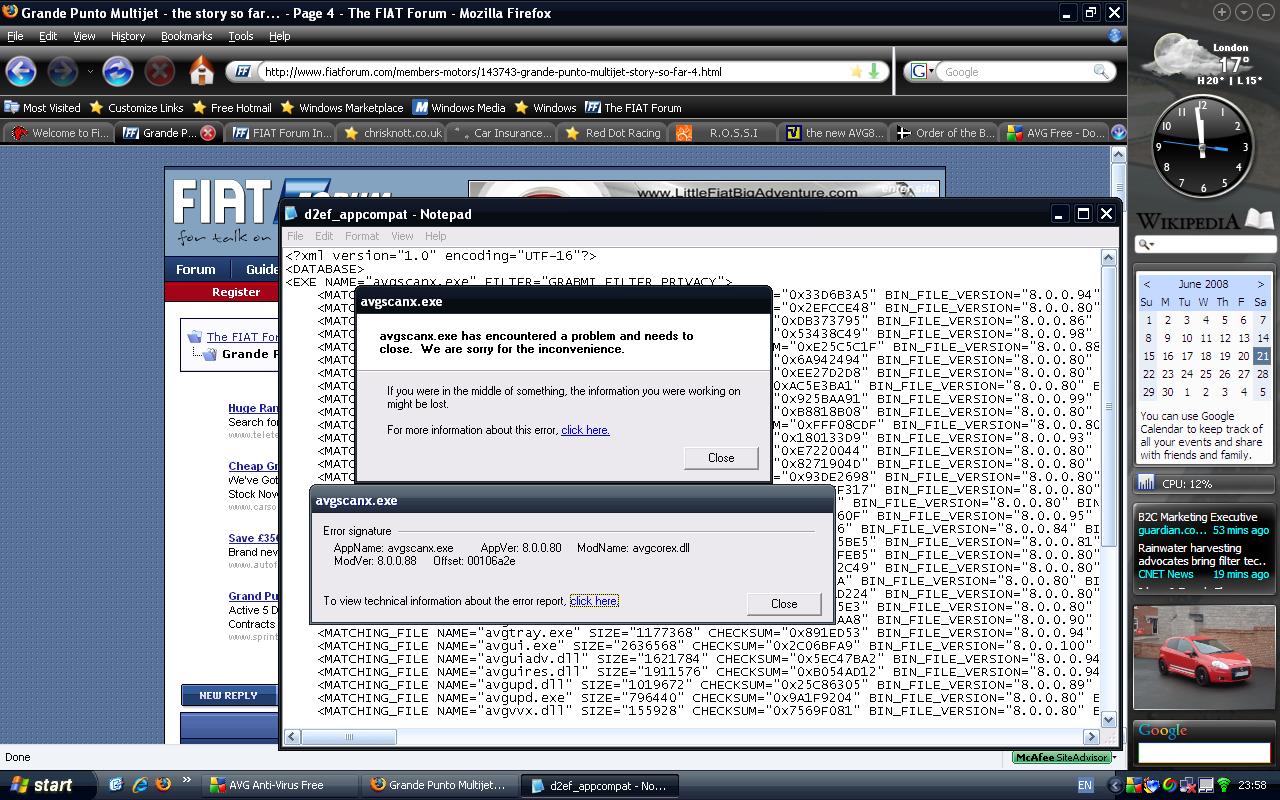
Task: Open the Firefox File menu
Action: pyautogui.click(x=15, y=36)
